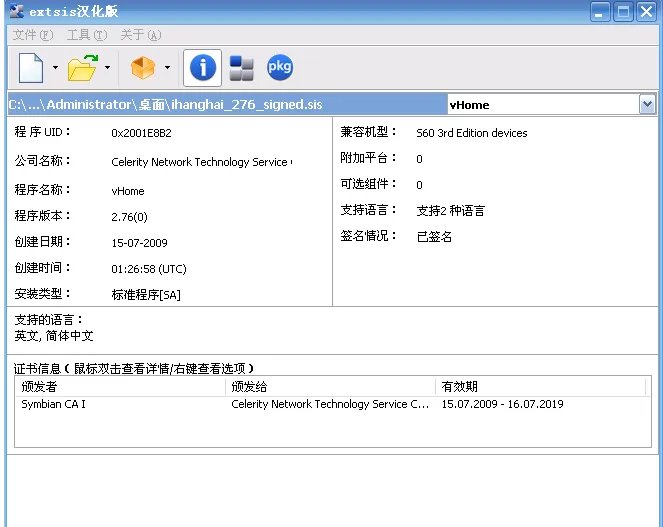663x527 pixels.
Task: Click the blue pkg icon
Action: (x=279, y=68)
